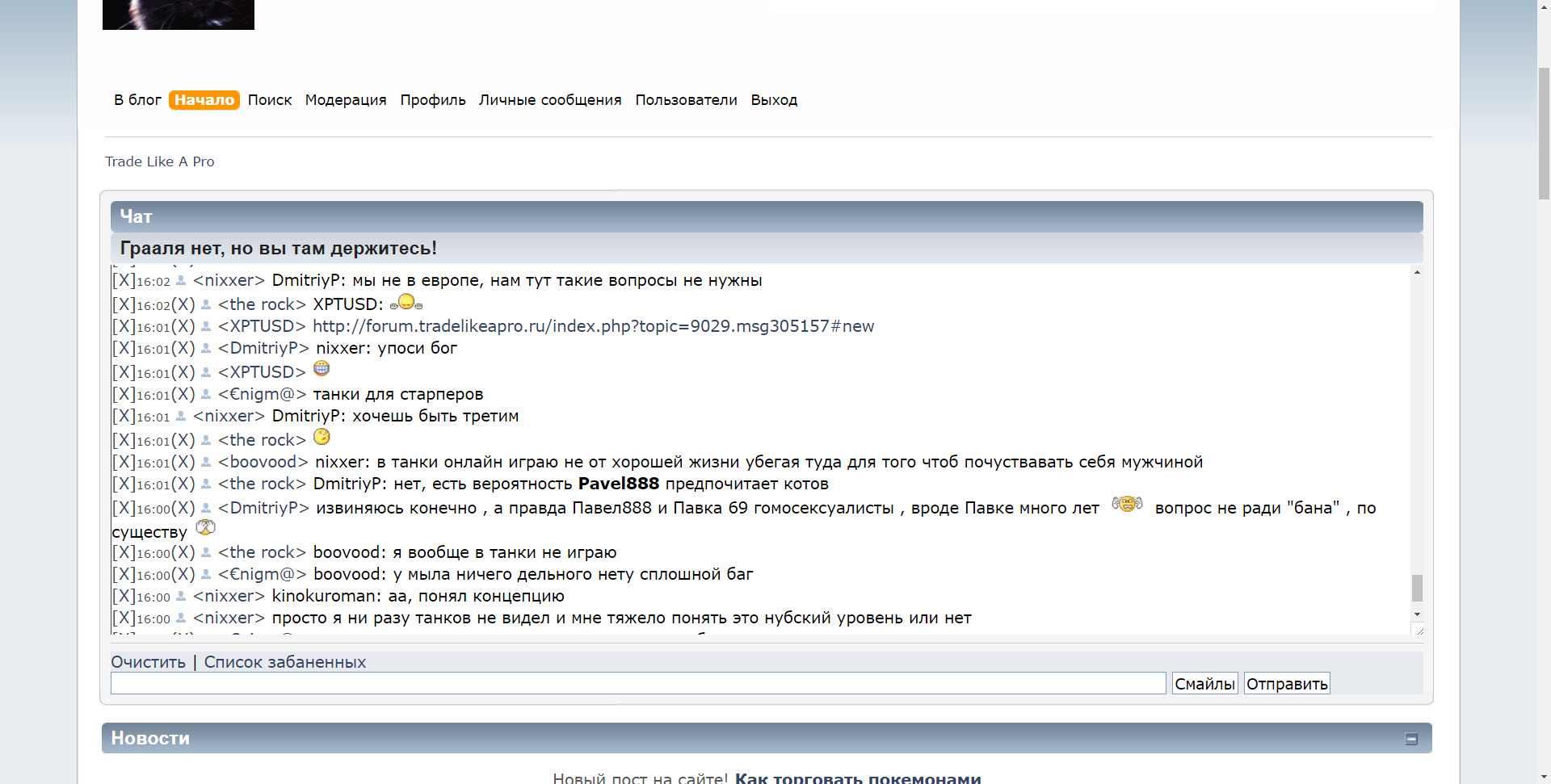Screen dimensions: 1551x784
Task: Click the user icon beside the rock's "XPTUSD:" message
Action: 206,304
